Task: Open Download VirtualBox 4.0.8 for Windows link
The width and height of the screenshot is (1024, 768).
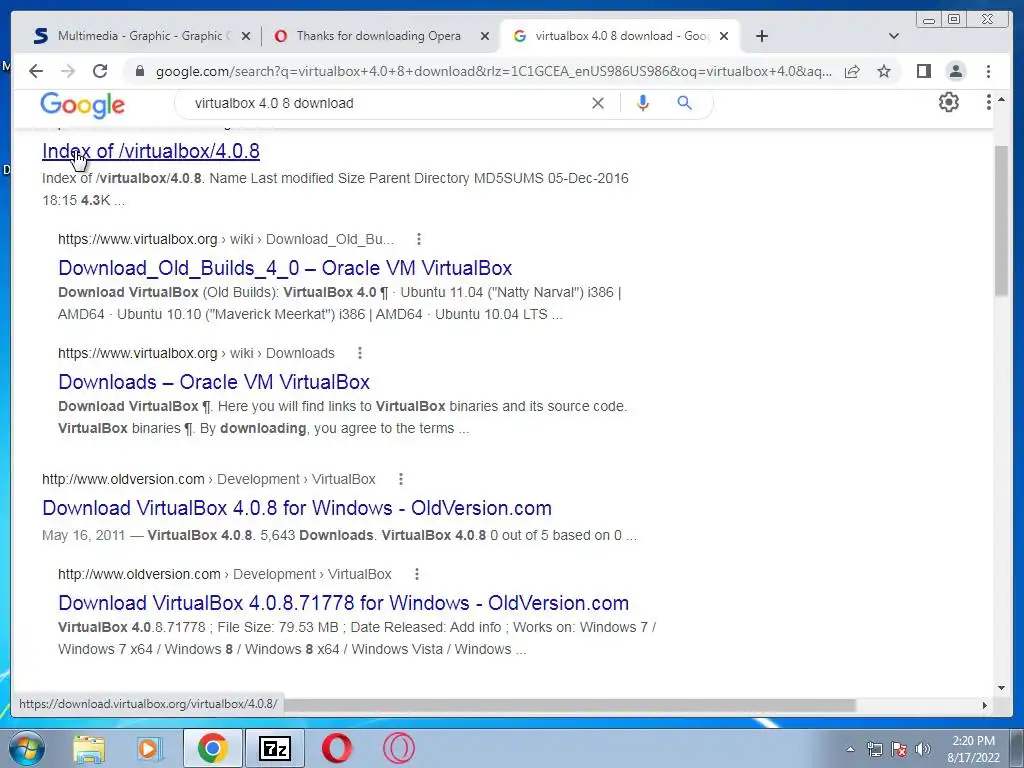Action: tap(296, 508)
